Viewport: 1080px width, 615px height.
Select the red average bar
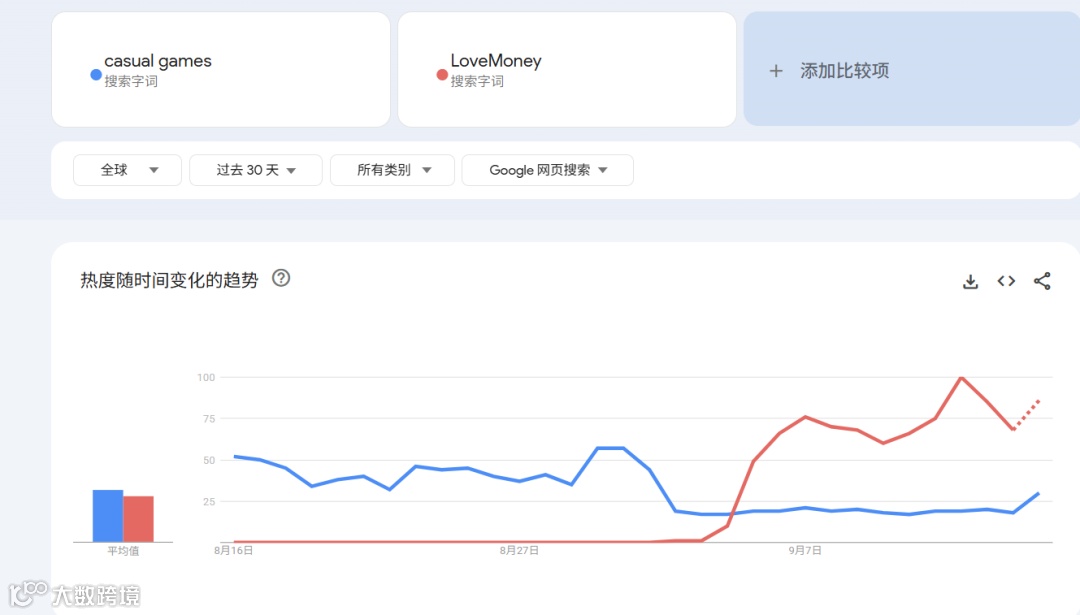click(x=138, y=519)
